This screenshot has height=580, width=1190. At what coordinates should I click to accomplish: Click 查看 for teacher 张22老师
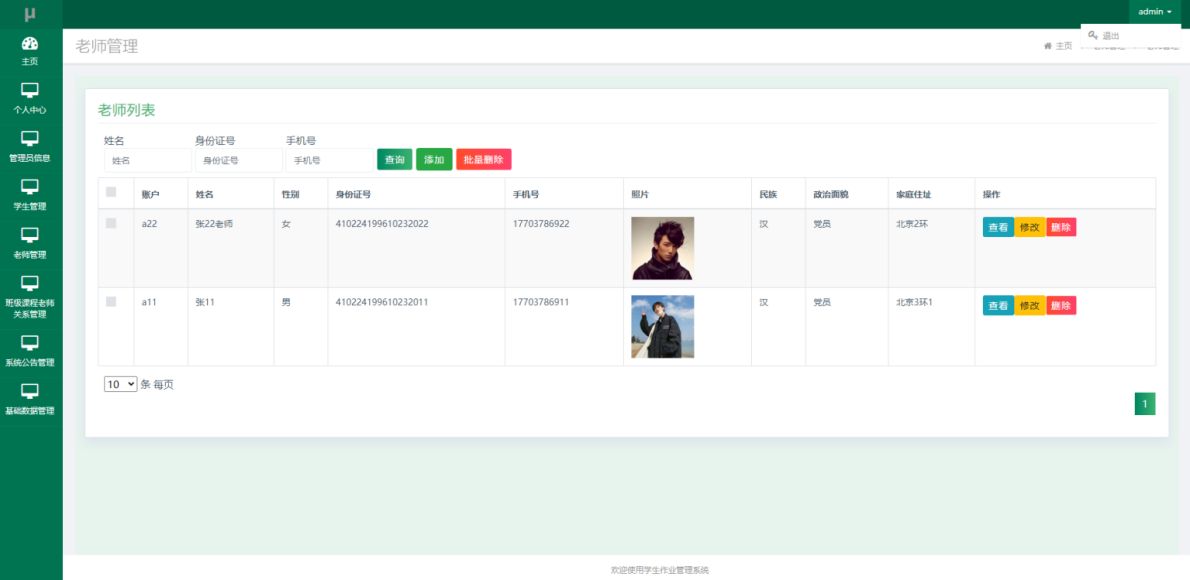click(x=998, y=227)
